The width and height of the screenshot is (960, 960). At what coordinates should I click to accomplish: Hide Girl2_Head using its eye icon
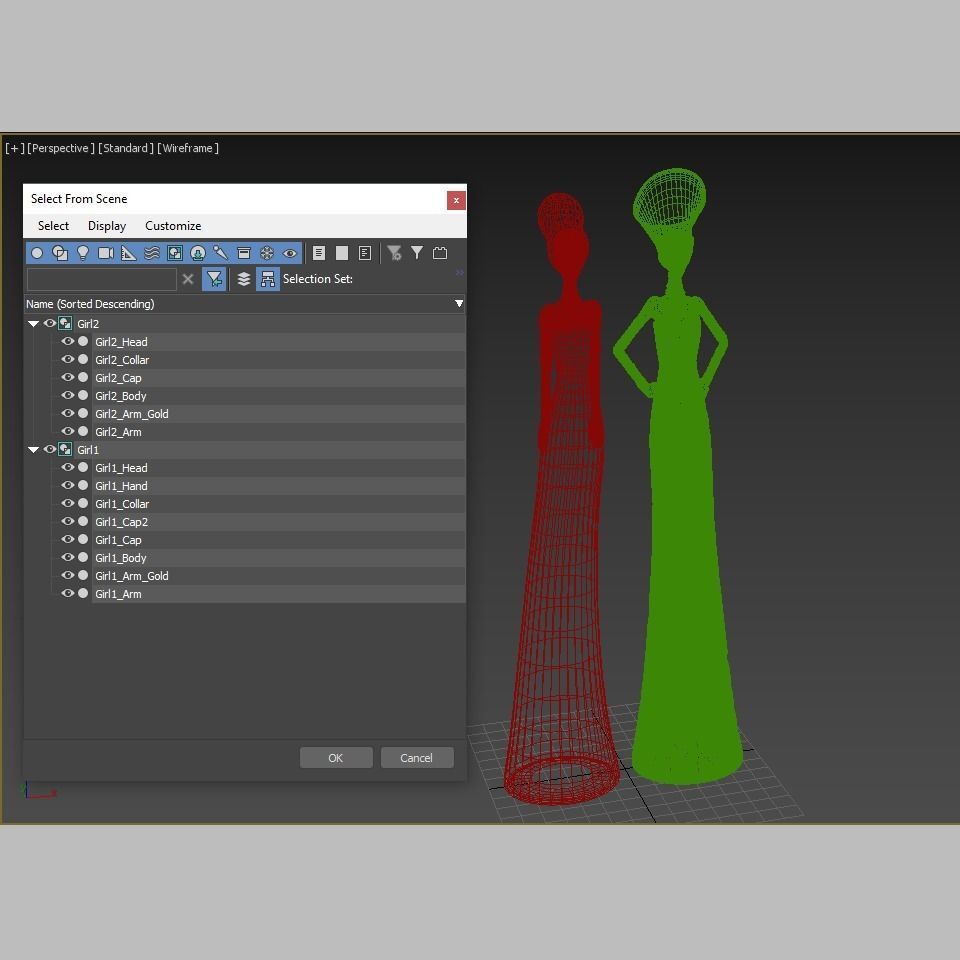67,342
